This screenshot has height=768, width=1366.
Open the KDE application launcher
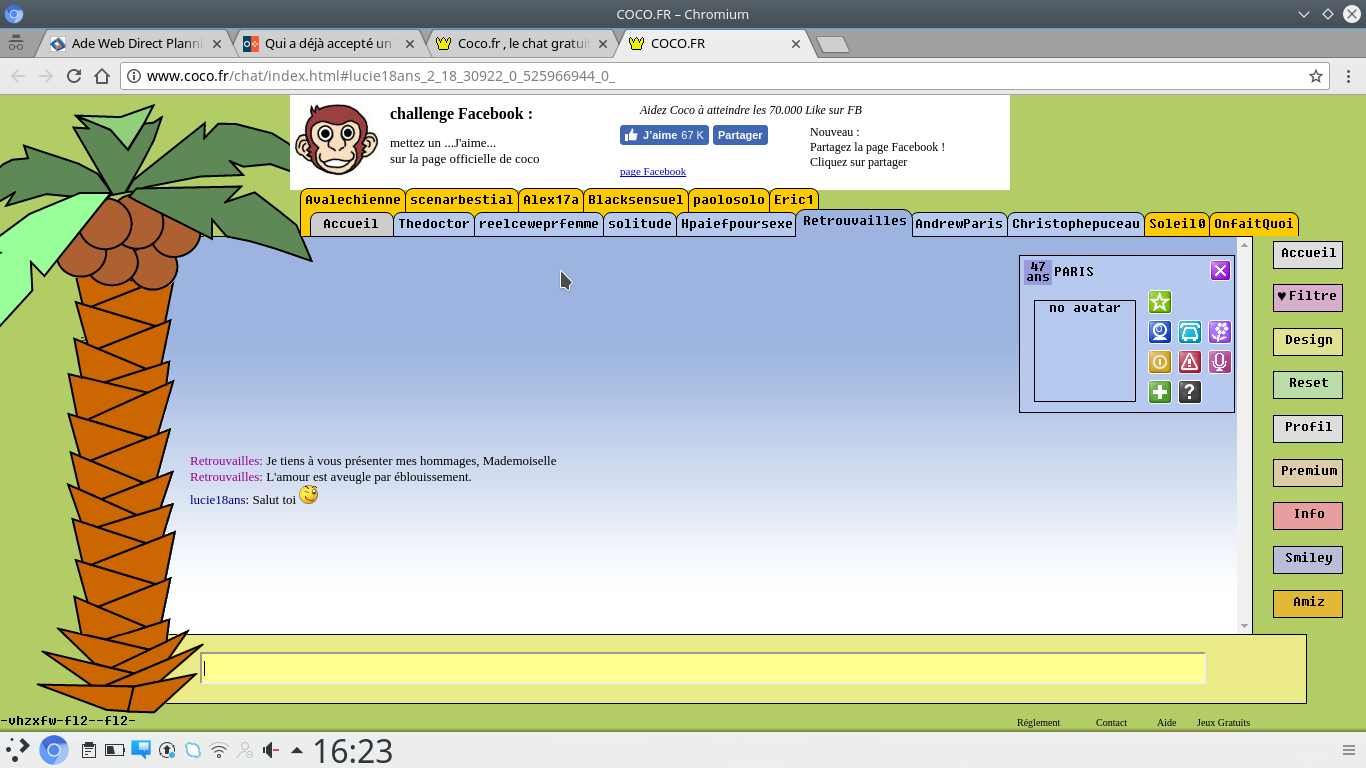18,750
